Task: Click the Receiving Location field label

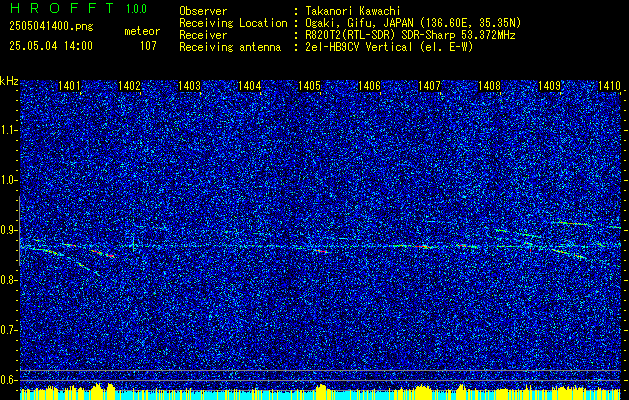Action: coord(233,23)
